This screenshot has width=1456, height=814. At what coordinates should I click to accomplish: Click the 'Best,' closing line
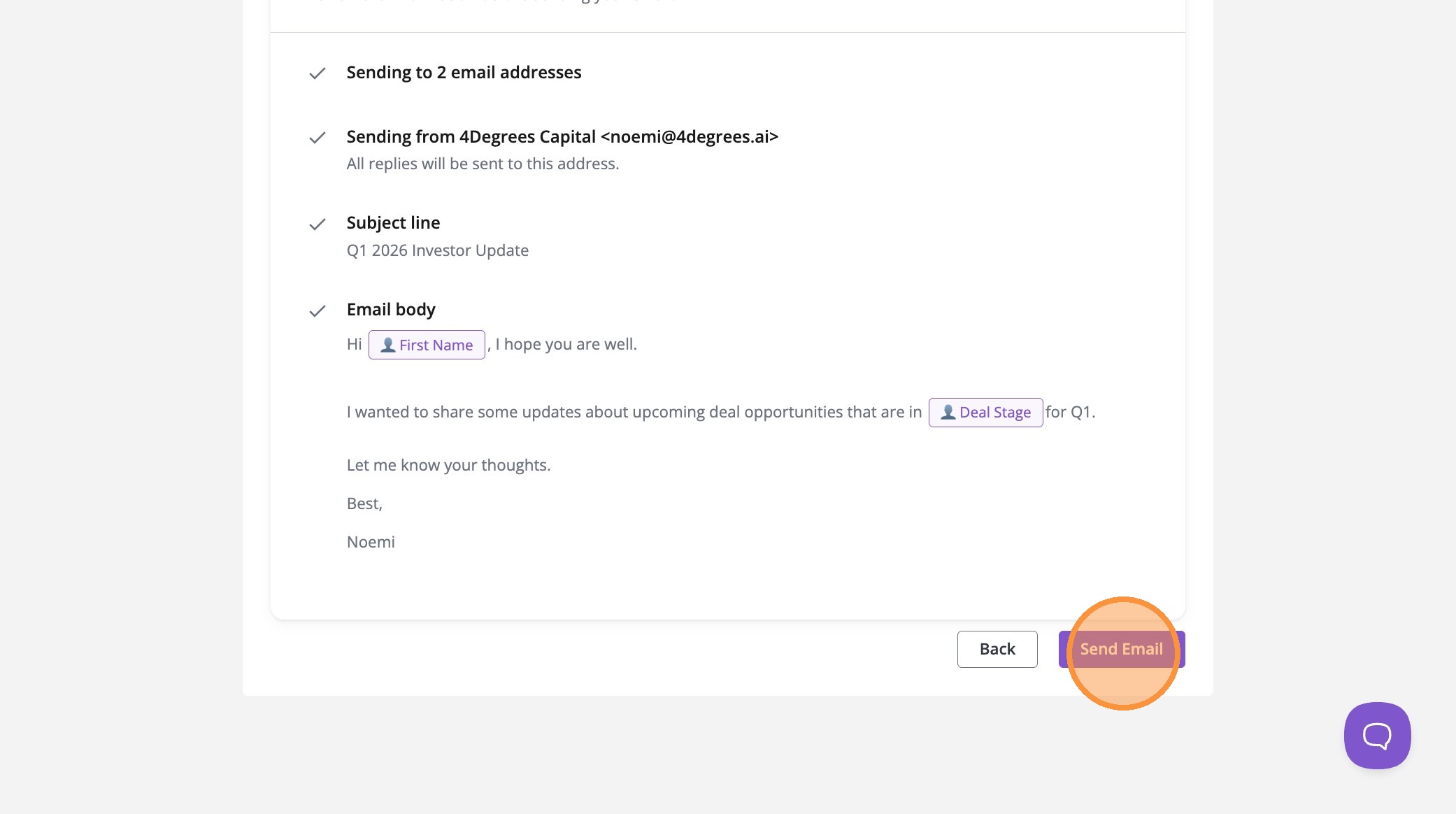364,504
